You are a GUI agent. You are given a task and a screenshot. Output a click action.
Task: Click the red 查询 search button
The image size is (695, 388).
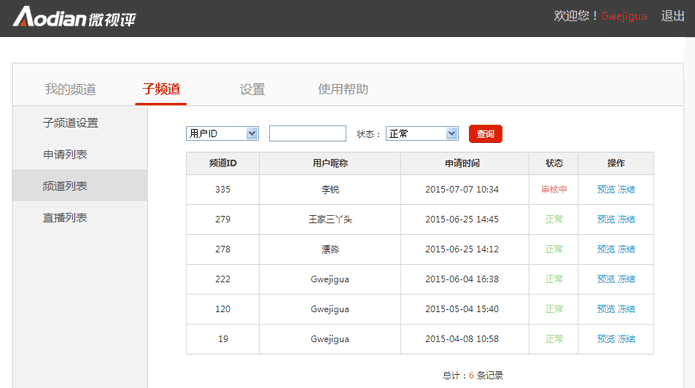(x=485, y=134)
